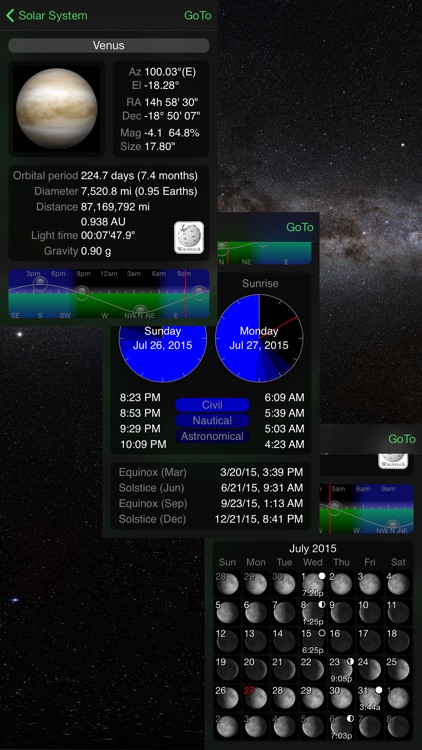The height and width of the screenshot is (750, 422).
Task: Tap GoTo in the Sunrise panel header
Action: pyautogui.click(x=300, y=227)
